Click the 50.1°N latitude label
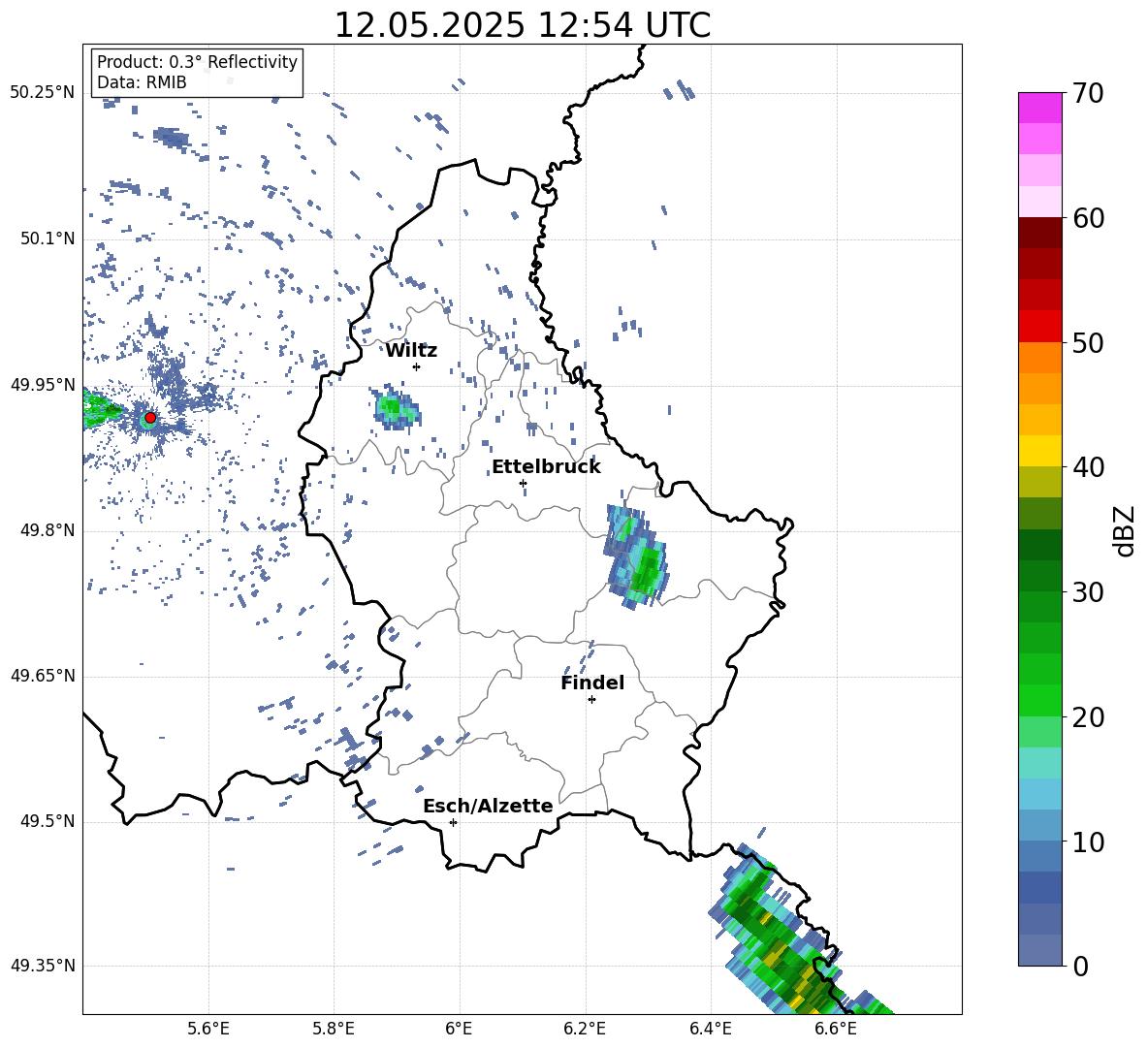1148x1048 pixels. [x=48, y=238]
